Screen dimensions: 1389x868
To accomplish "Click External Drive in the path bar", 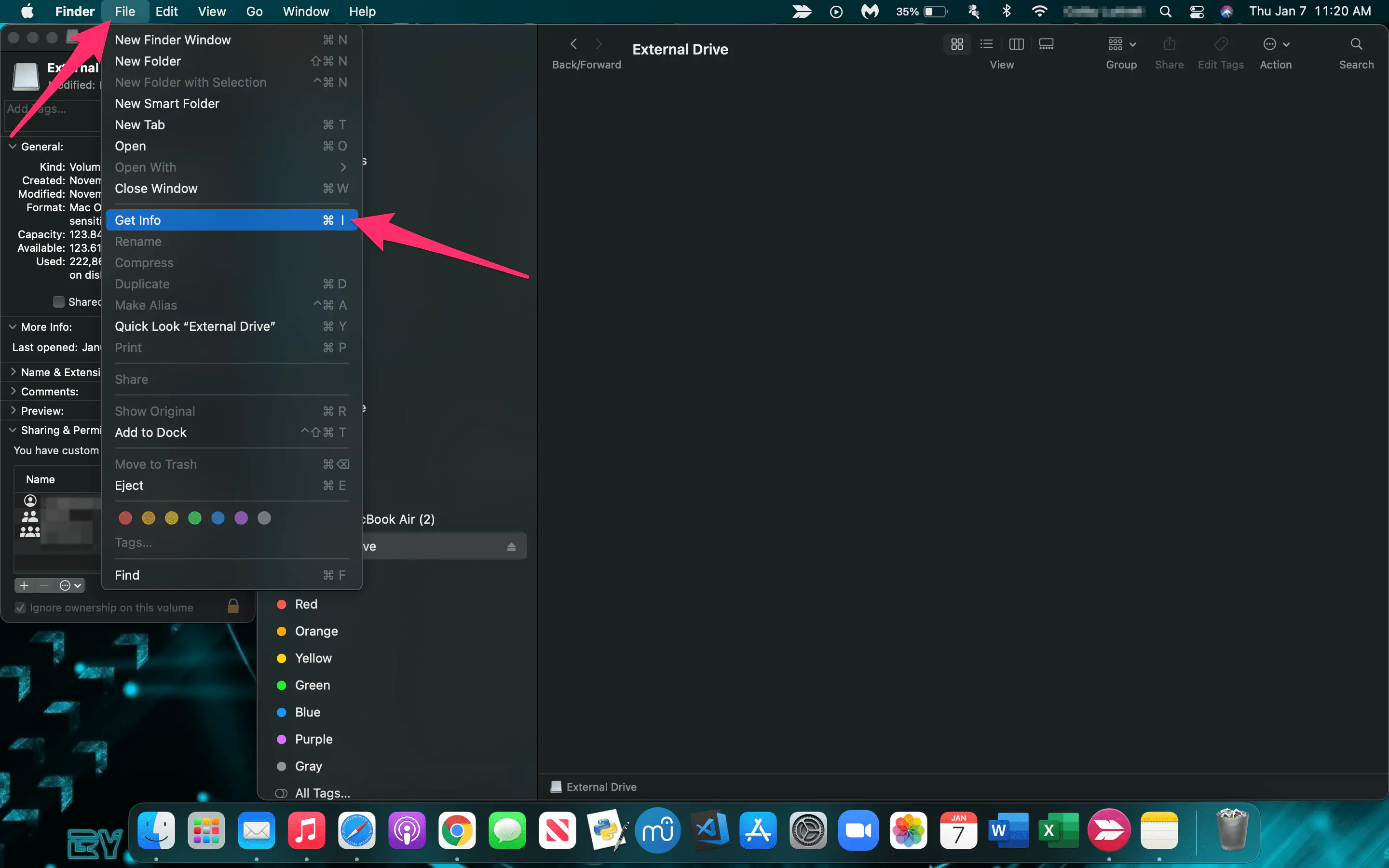I will pyautogui.click(x=594, y=787).
